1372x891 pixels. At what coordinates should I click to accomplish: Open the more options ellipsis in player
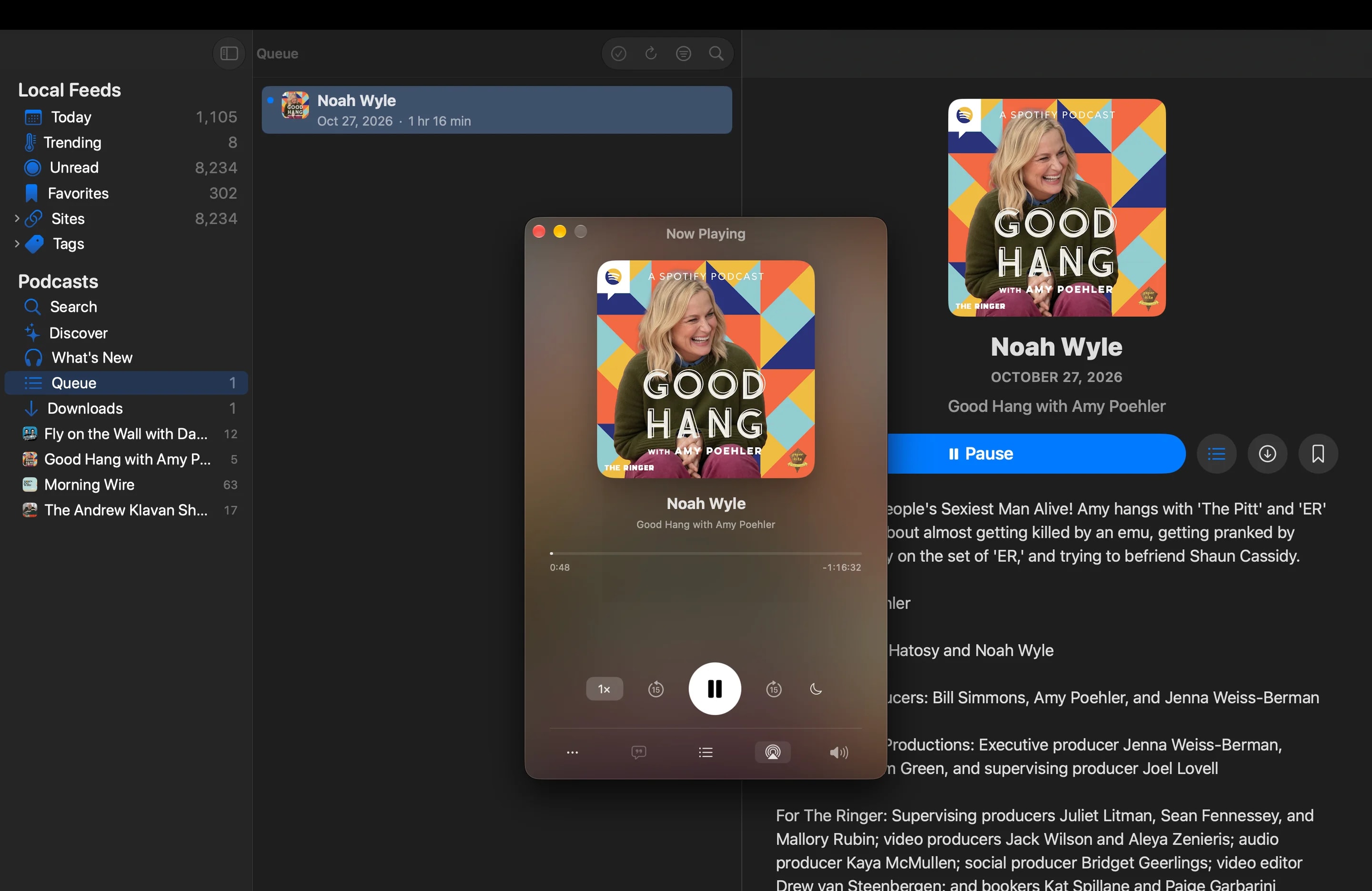tap(573, 752)
